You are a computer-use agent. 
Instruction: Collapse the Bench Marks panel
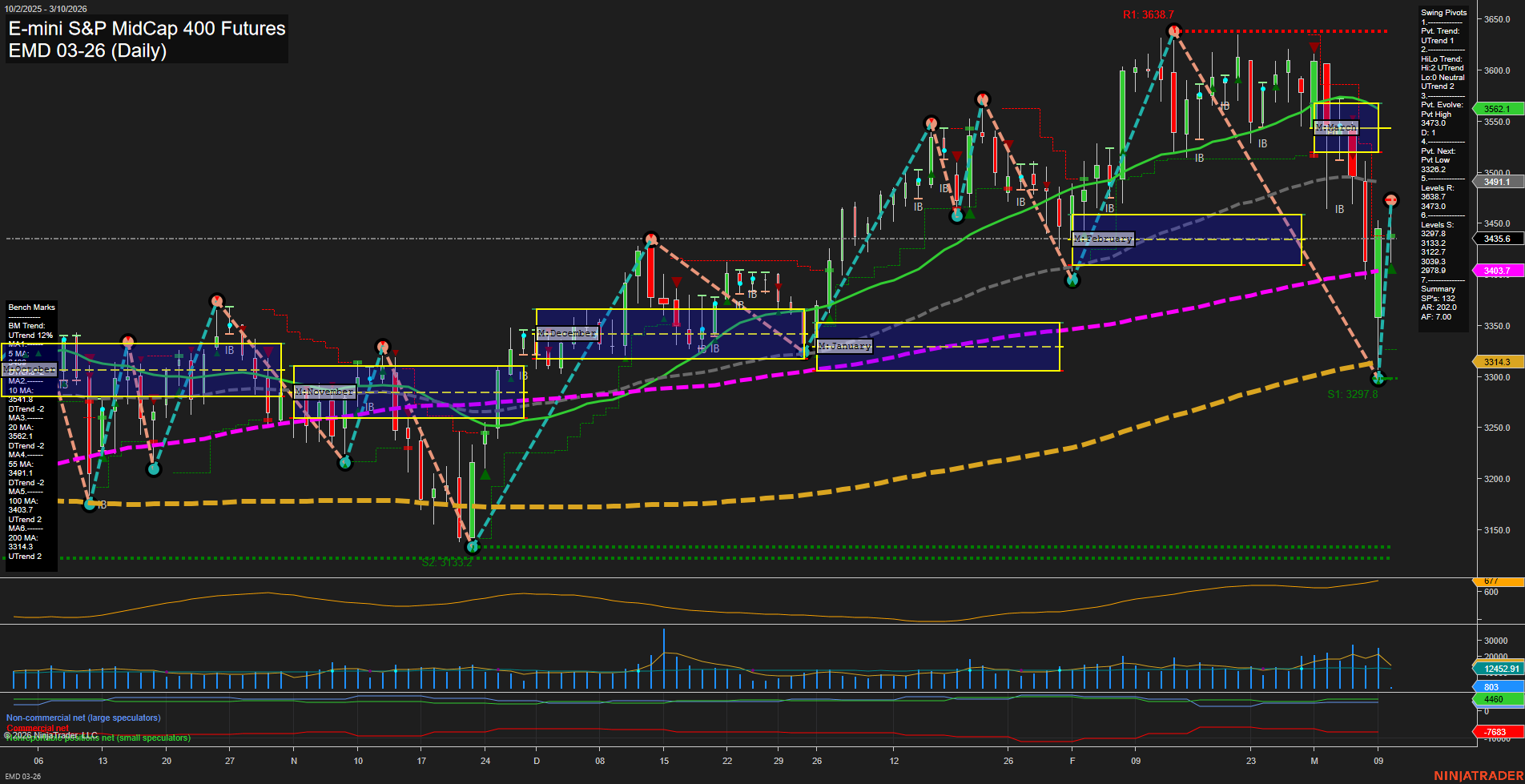(30, 307)
